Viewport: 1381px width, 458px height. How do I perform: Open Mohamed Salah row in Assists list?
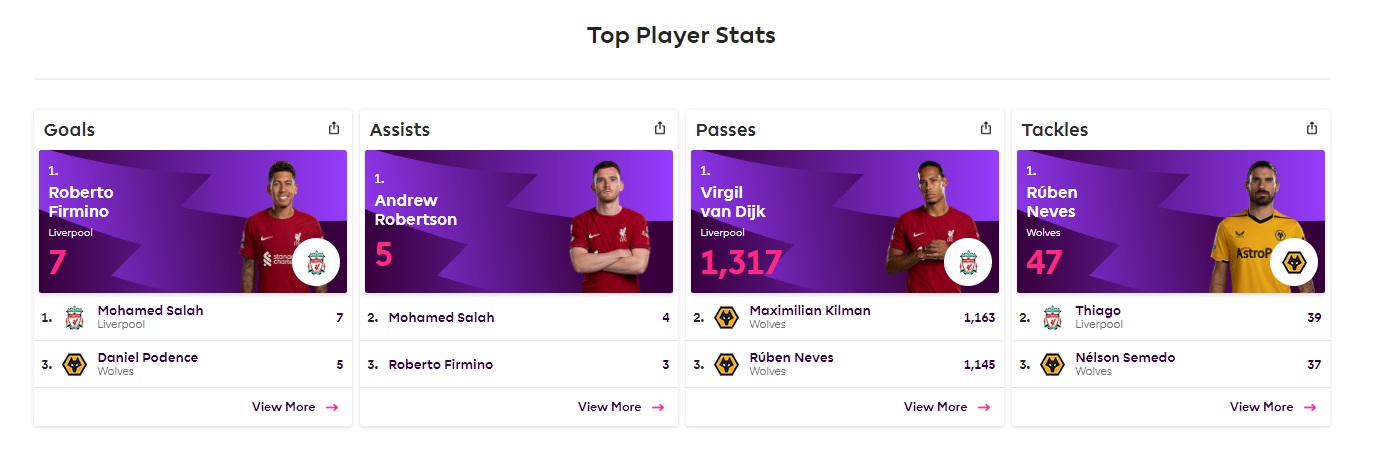tap(519, 318)
